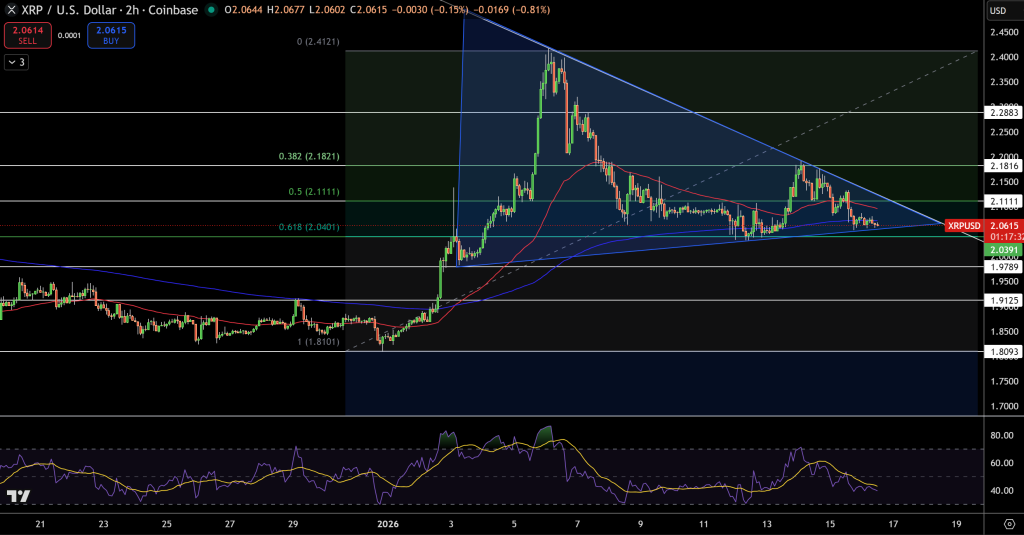Screen dimensions: 1024x535
Task: Expand the collapsed indicators legend showing 3
Action: (x=16, y=62)
